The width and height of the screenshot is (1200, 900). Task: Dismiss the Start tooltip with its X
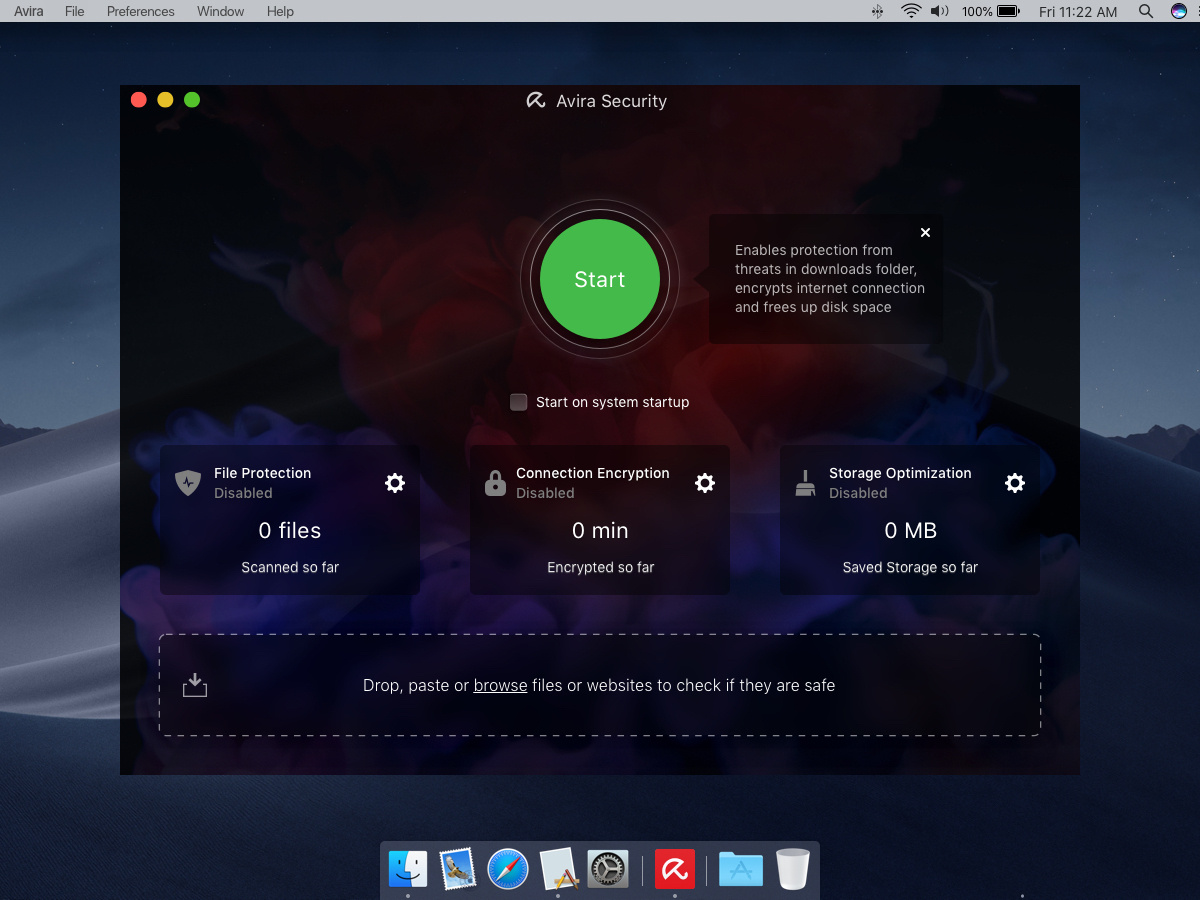[925, 232]
